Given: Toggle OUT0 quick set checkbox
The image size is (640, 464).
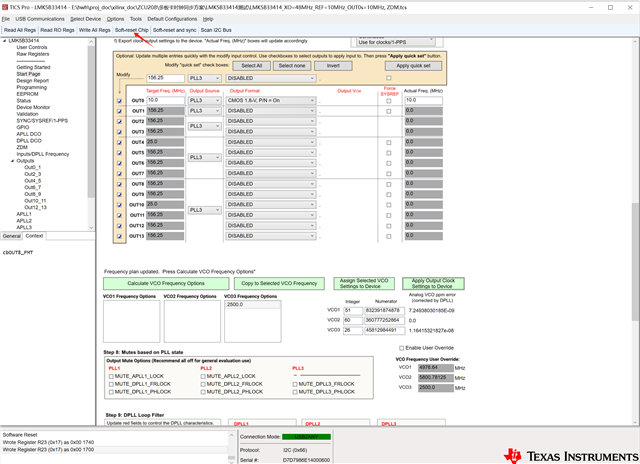Looking at the screenshot, I should [x=120, y=101].
